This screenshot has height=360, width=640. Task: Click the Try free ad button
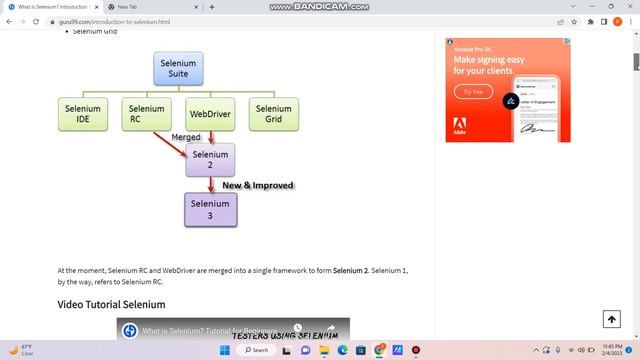[x=473, y=92]
